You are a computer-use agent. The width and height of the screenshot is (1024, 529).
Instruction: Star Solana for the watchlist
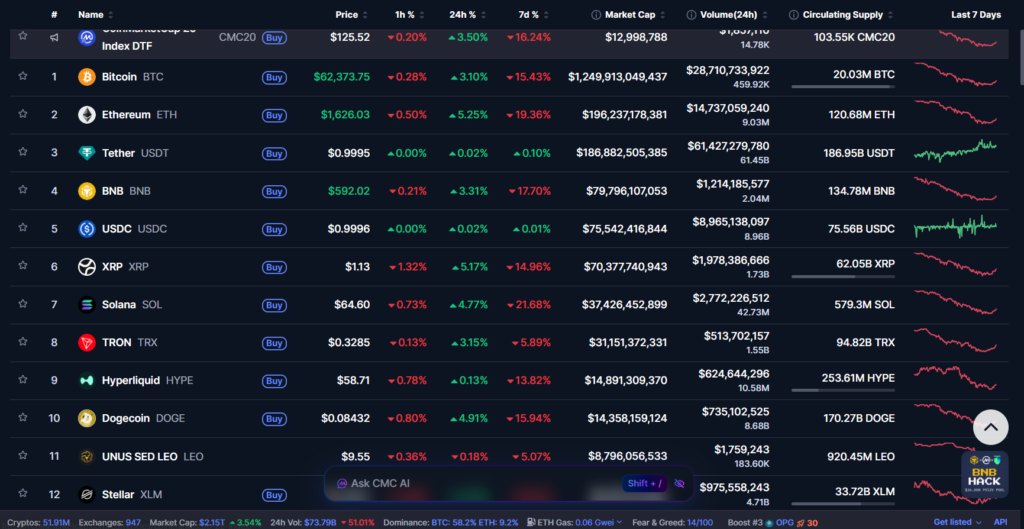click(x=23, y=303)
